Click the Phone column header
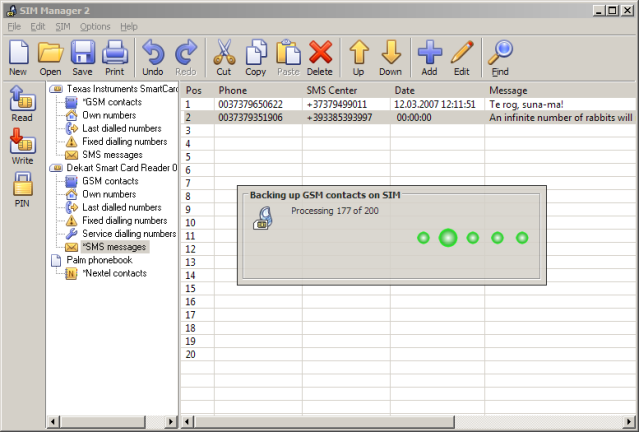 tap(258, 90)
